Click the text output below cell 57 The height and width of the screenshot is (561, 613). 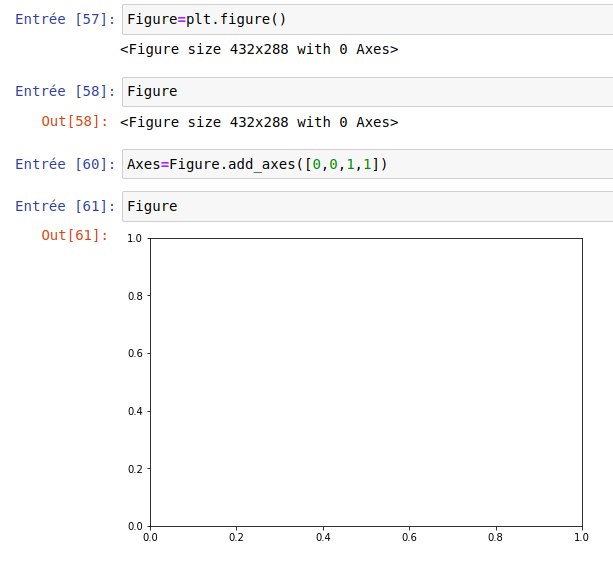point(259,49)
